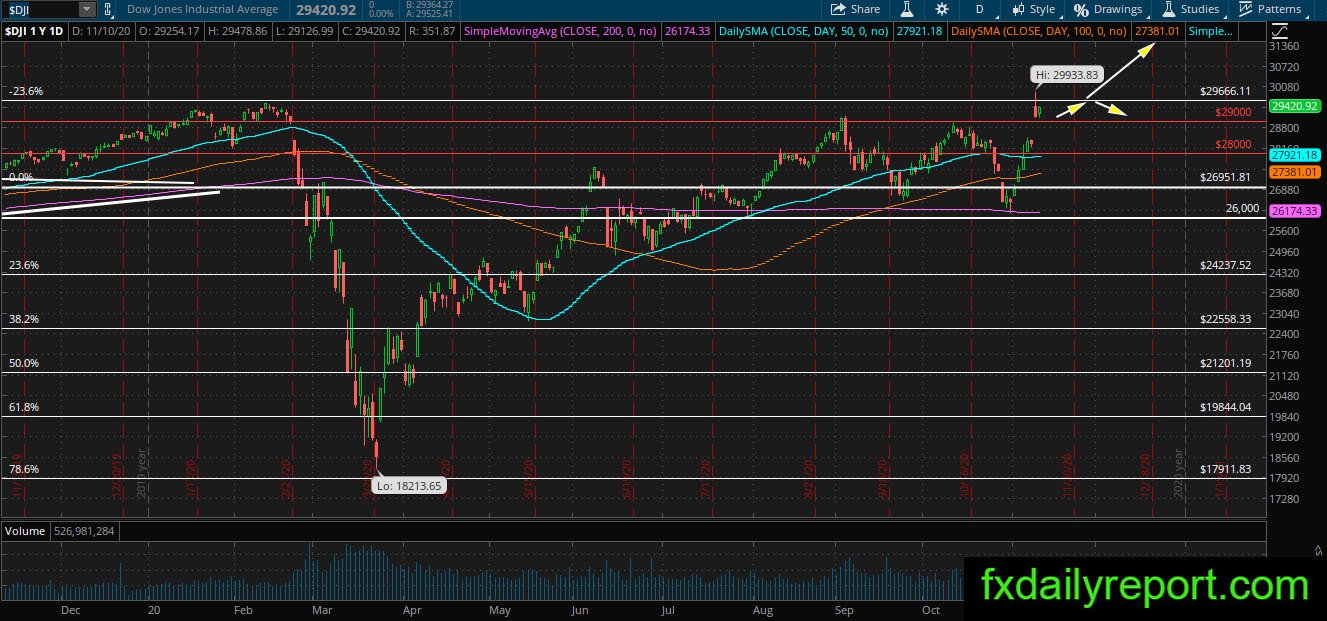Click the Hi: 29933.83 bubble
The width and height of the screenshot is (1327, 621).
tap(1067, 74)
